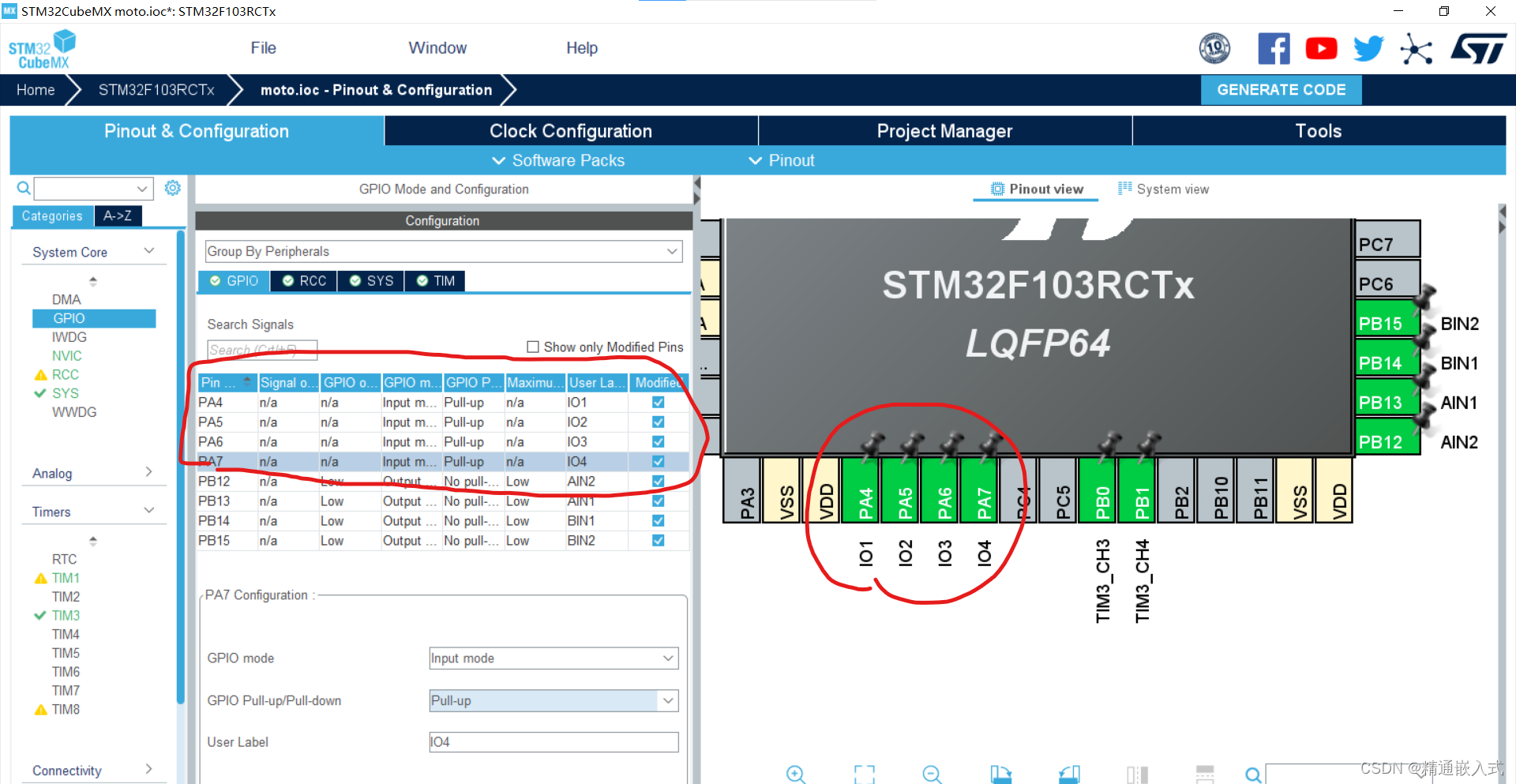Screen dimensions: 1516x784
Task: Toggle Modified checkbox for PB14 row
Action: 658,520
